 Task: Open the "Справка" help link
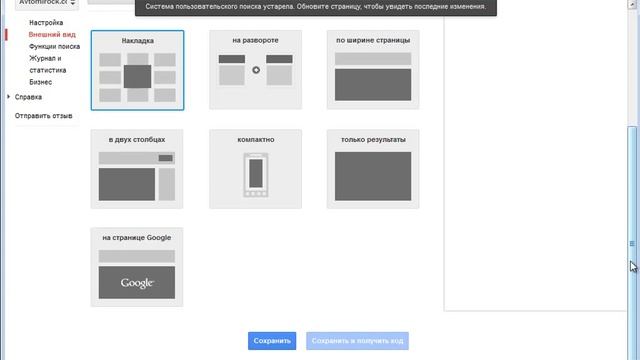click(28, 97)
